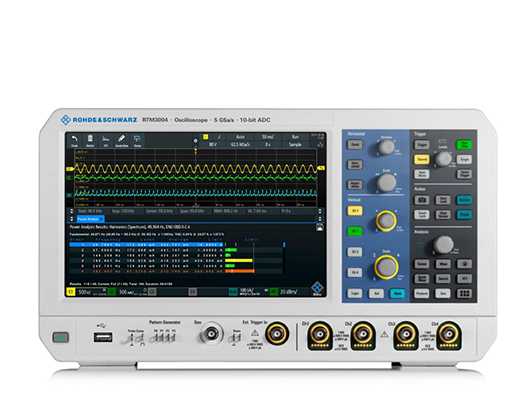Push the teal Autoset button
The height and width of the screenshot is (416, 532).
coord(464,200)
